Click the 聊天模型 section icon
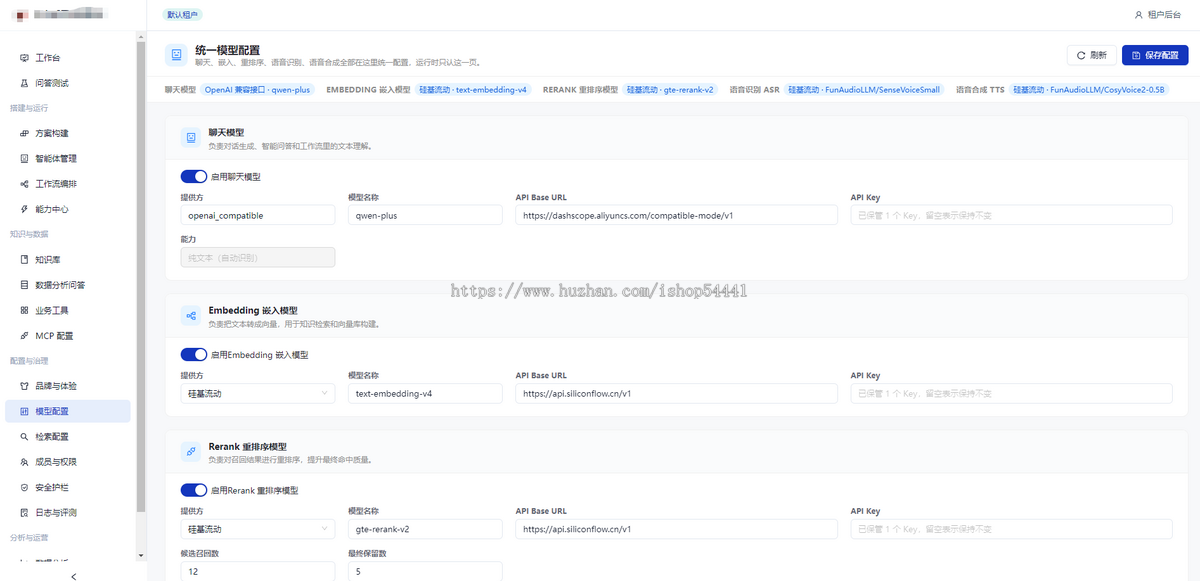Image resolution: width=1200 pixels, height=581 pixels. 190,138
